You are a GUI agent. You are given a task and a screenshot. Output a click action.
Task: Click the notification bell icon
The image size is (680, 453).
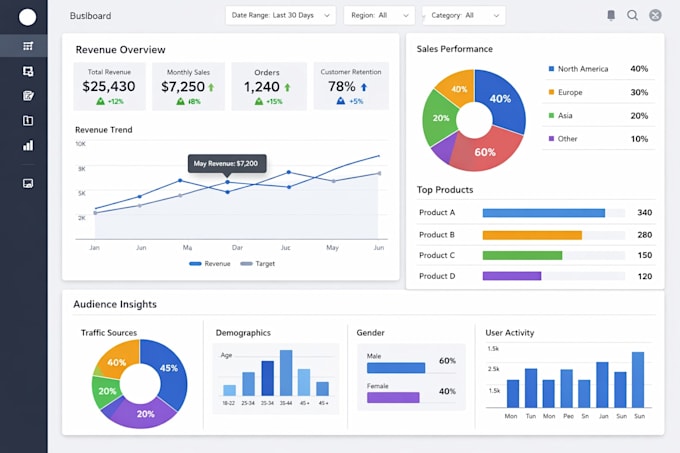611,15
